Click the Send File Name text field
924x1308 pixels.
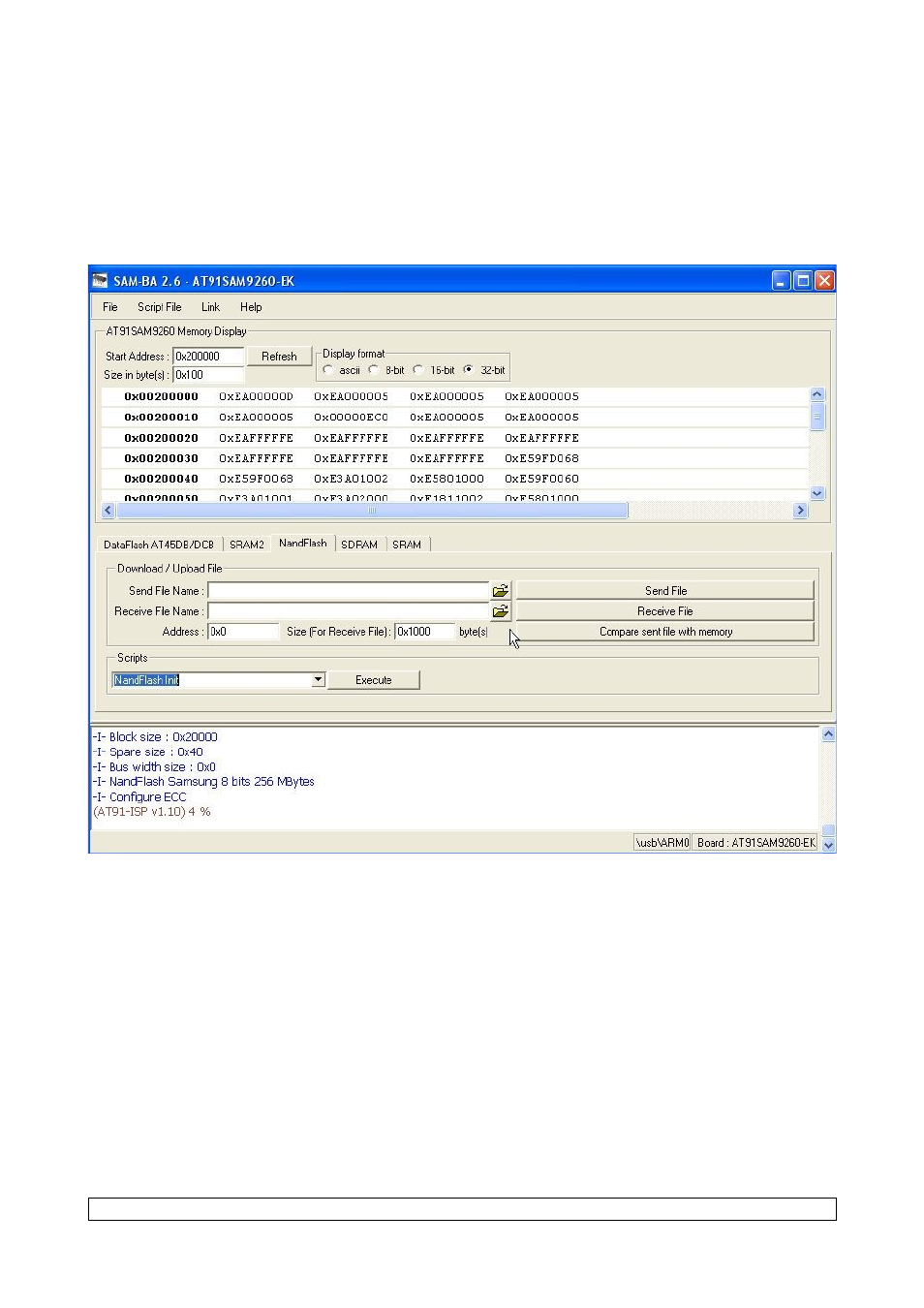[x=348, y=591]
